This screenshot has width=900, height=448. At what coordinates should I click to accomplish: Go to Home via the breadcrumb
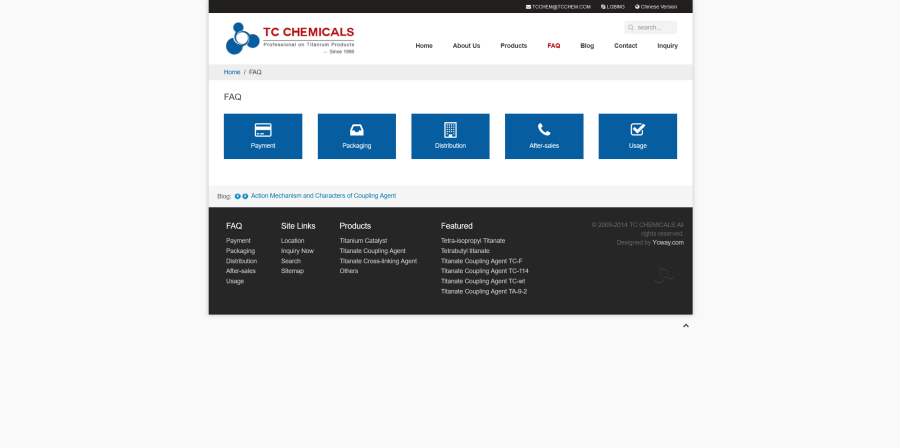click(x=232, y=72)
